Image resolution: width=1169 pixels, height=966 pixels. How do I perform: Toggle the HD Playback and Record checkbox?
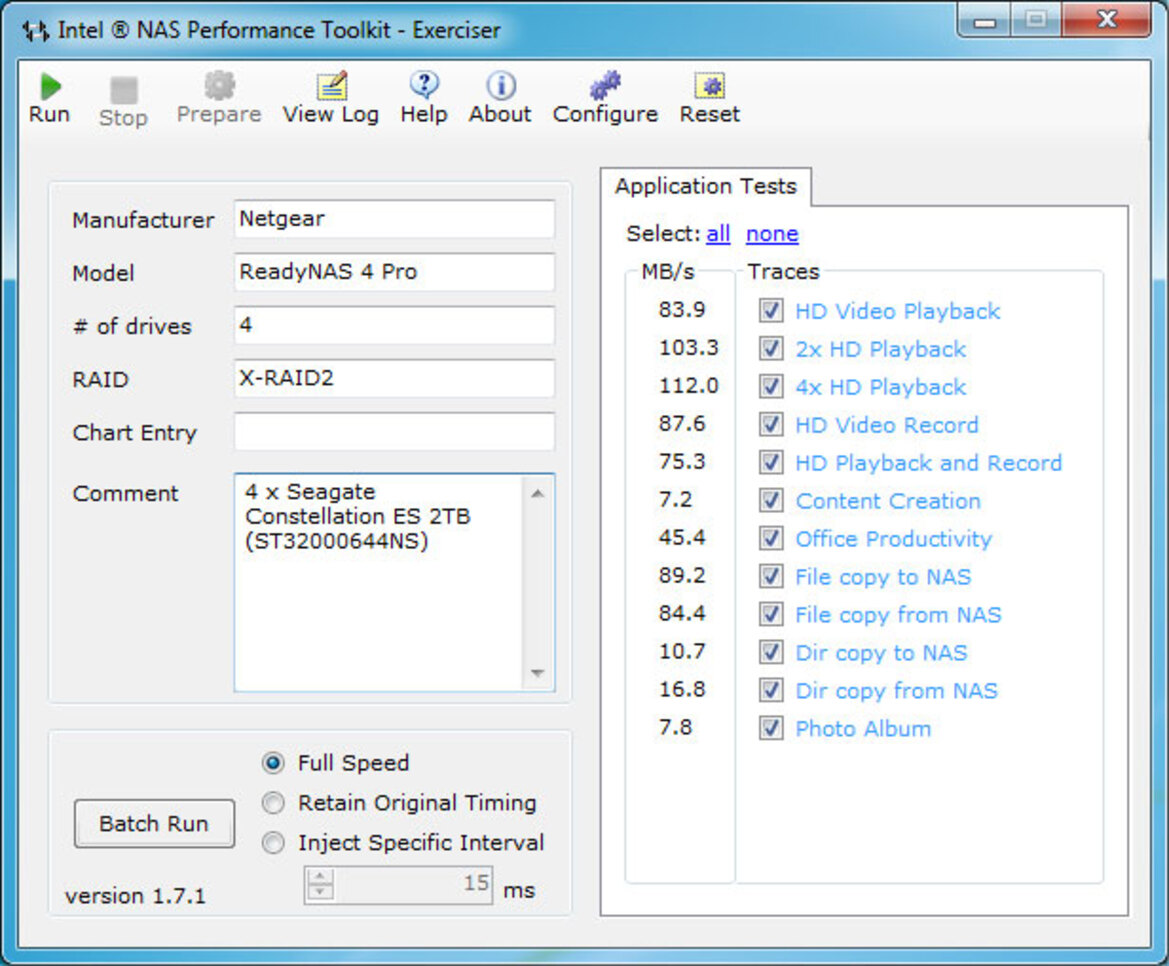point(771,462)
